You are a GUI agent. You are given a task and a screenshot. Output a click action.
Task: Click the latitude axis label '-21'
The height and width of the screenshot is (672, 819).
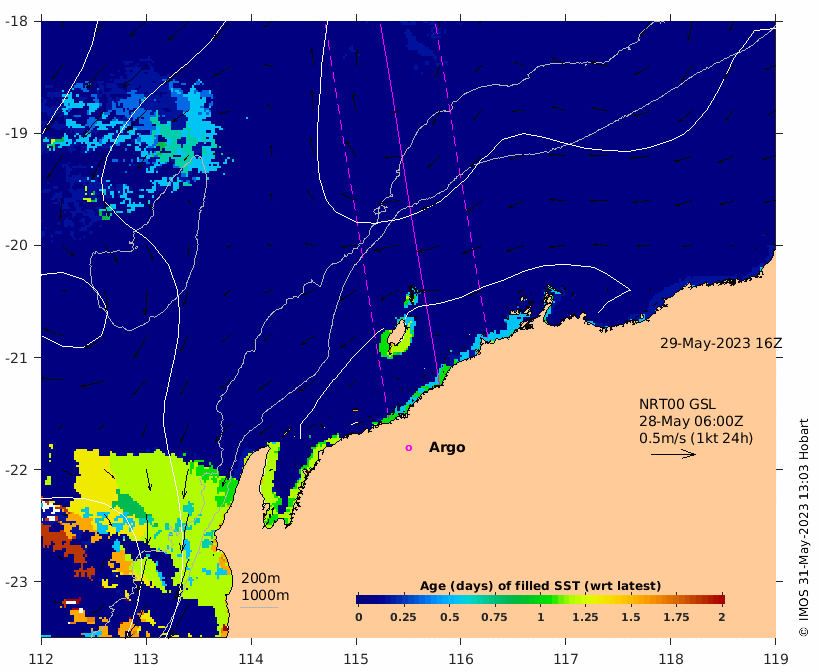point(15,358)
